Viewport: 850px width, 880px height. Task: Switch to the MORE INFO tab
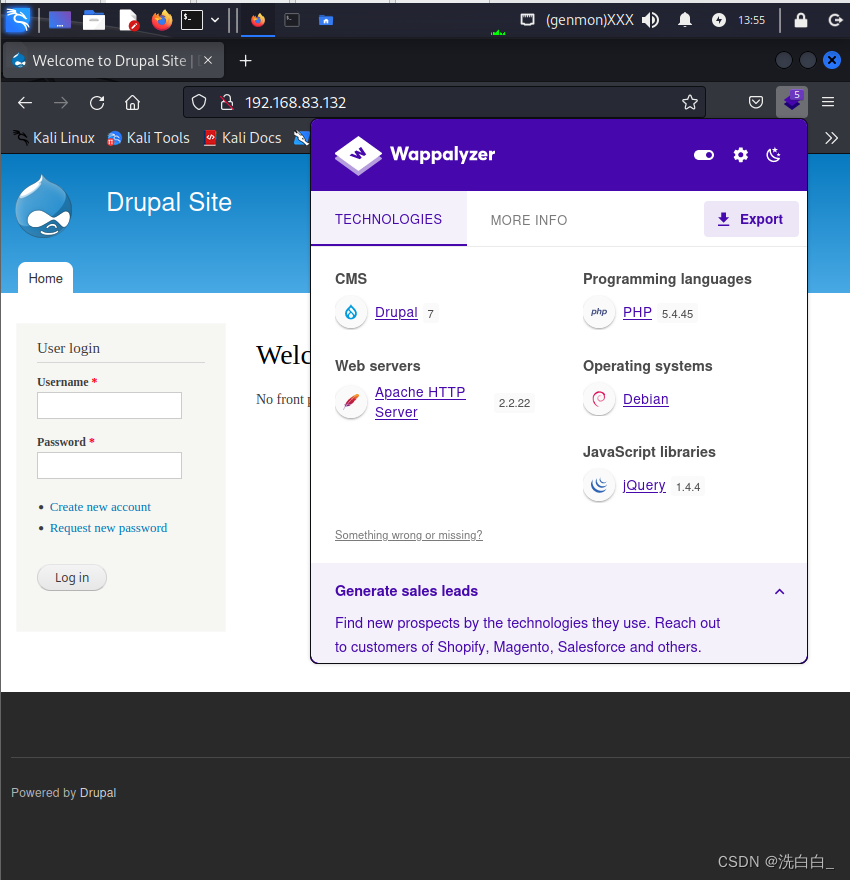click(529, 220)
